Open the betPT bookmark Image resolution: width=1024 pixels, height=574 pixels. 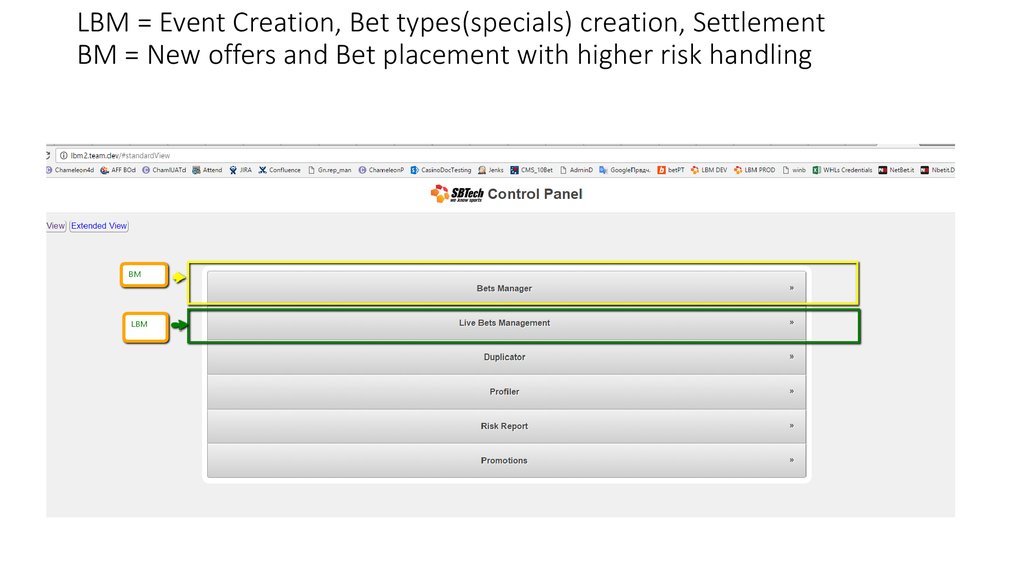click(x=671, y=170)
